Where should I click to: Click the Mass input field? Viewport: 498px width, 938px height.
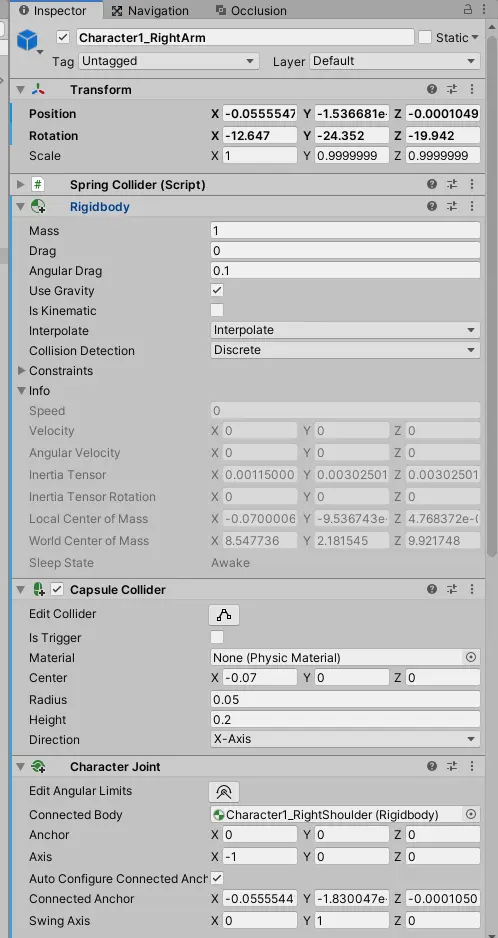pos(345,230)
